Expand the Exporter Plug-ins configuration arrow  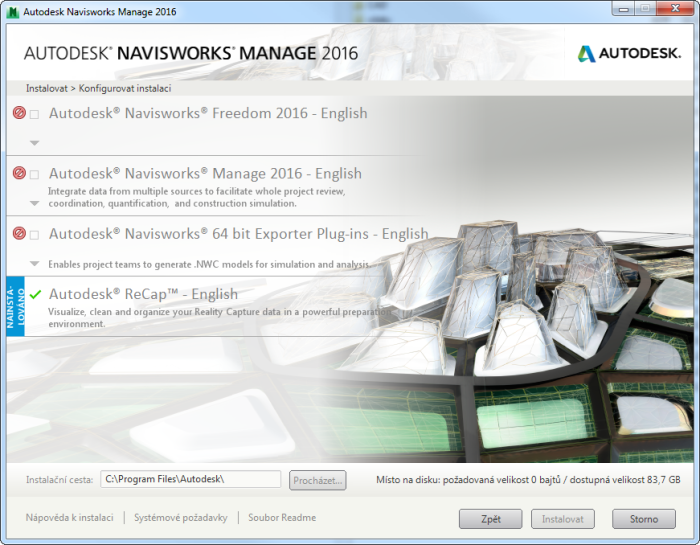(35, 264)
